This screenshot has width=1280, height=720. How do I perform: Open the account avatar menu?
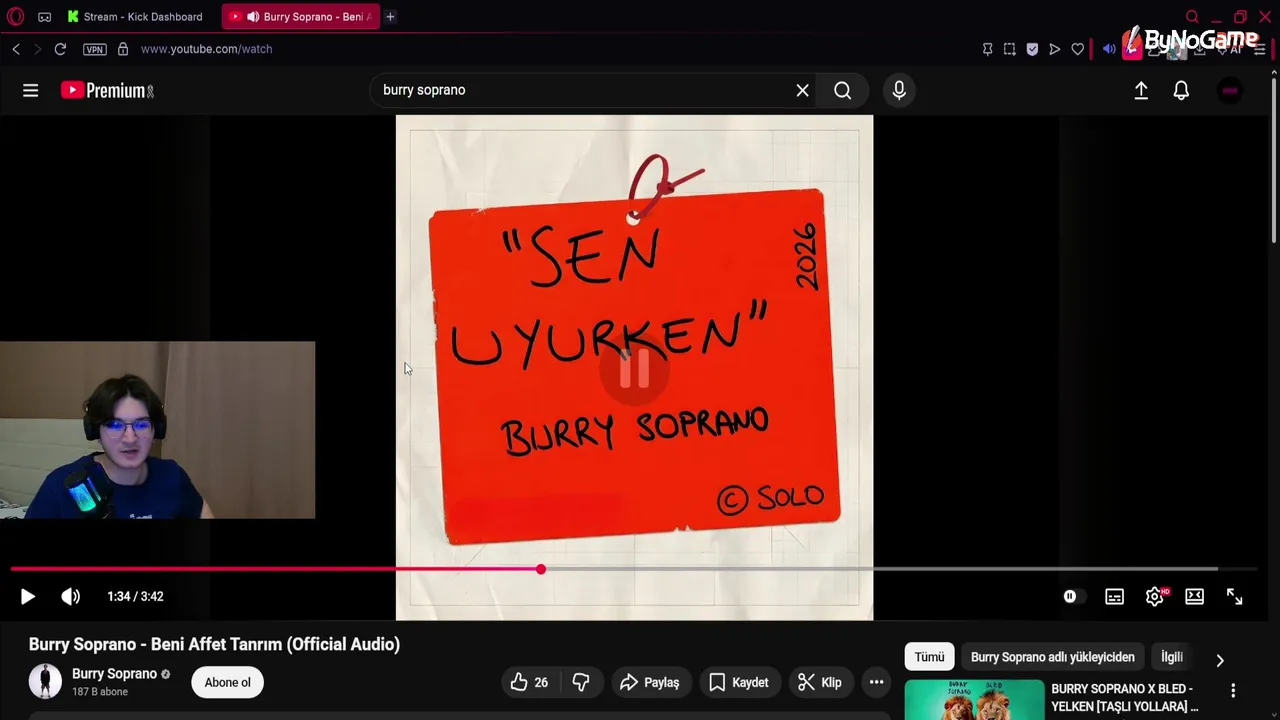(x=1230, y=90)
